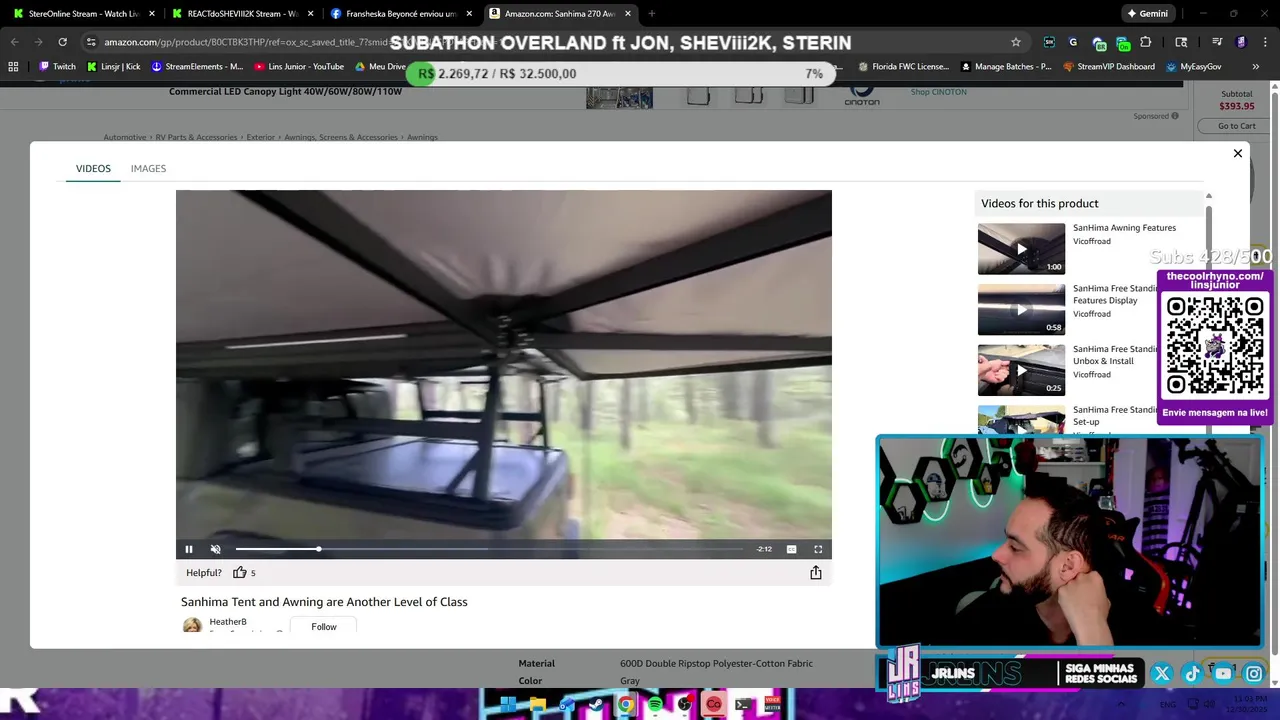Open the Sponsored info icon
Image resolution: width=1280 pixels, height=720 pixels.
[1175, 116]
